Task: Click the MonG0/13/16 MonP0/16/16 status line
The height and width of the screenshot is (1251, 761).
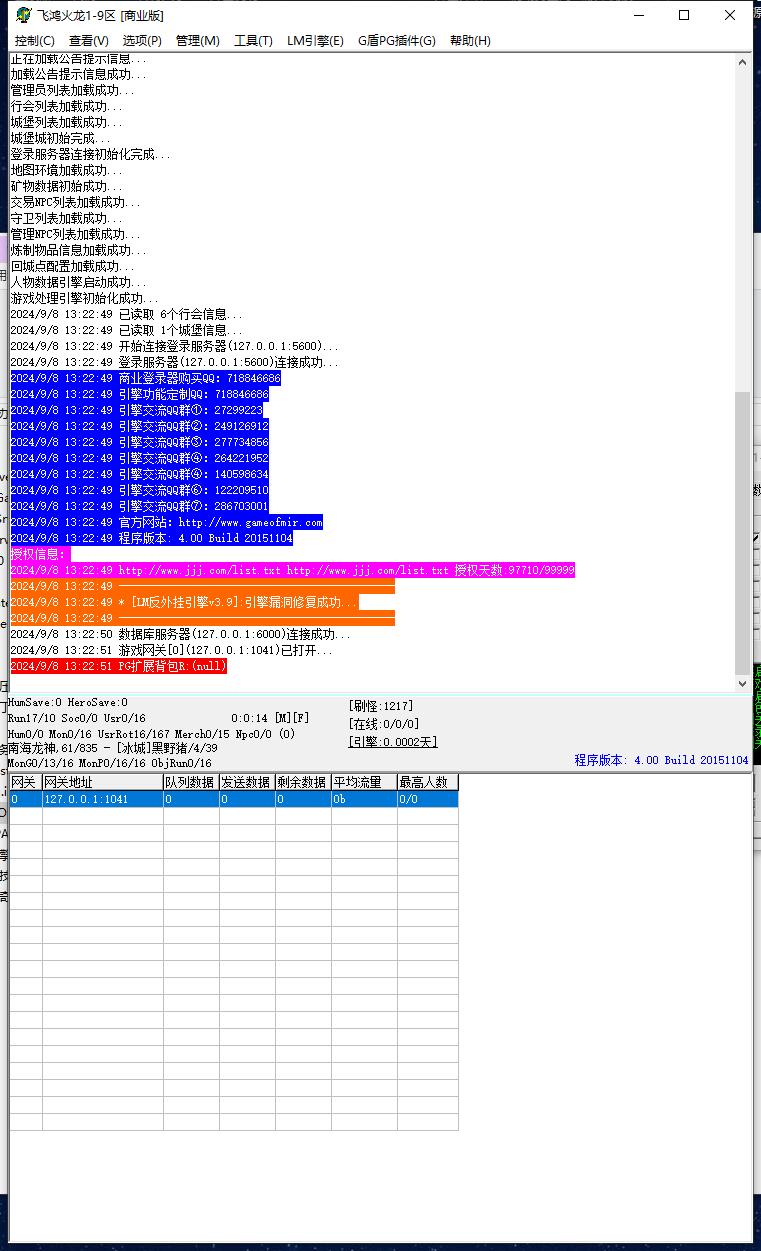Action: (110, 763)
